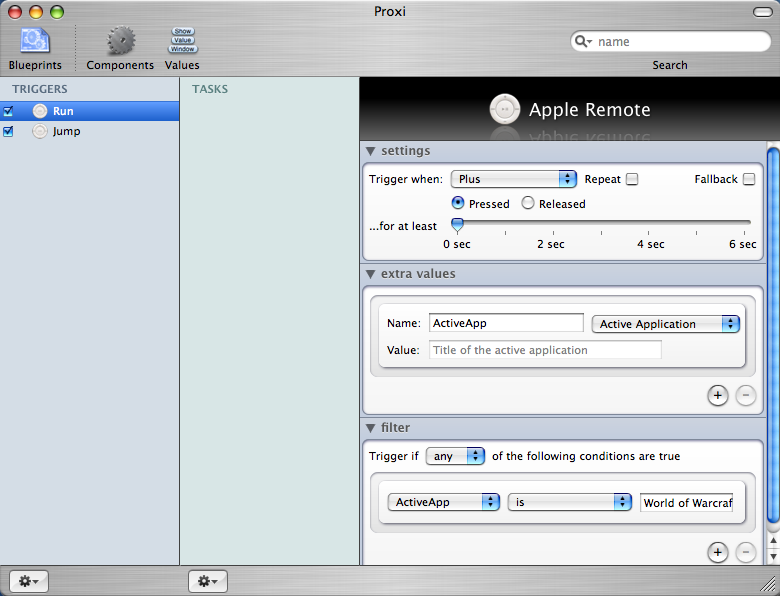Open the triggers gear action menu
This screenshot has width=780, height=596.
(28, 581)
